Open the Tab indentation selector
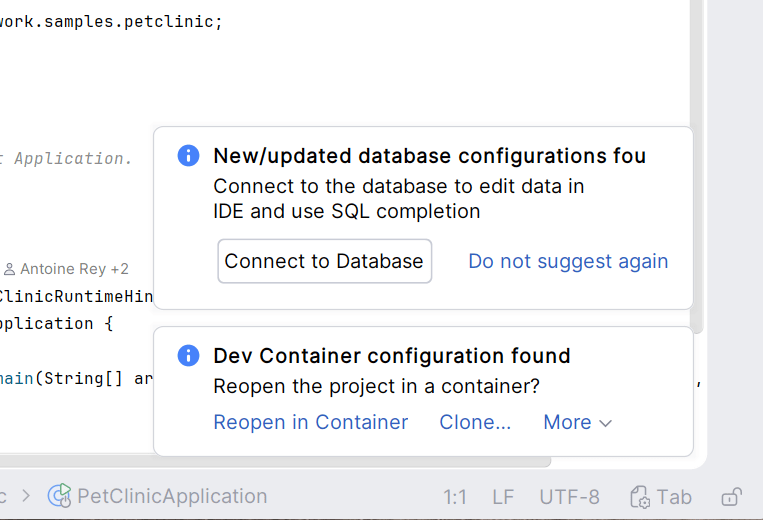Viewport: 763px width, 520px height. click(x=673, y=497)
